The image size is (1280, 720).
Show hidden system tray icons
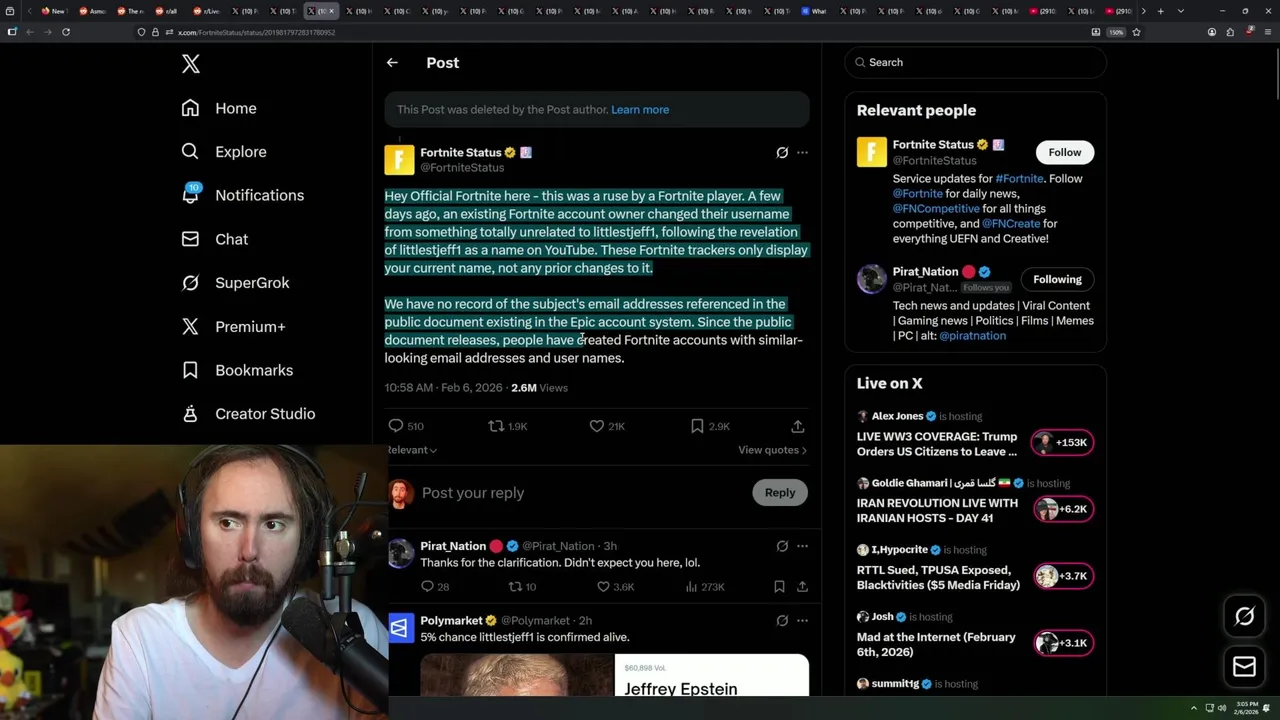click(x=1194, y=708)
